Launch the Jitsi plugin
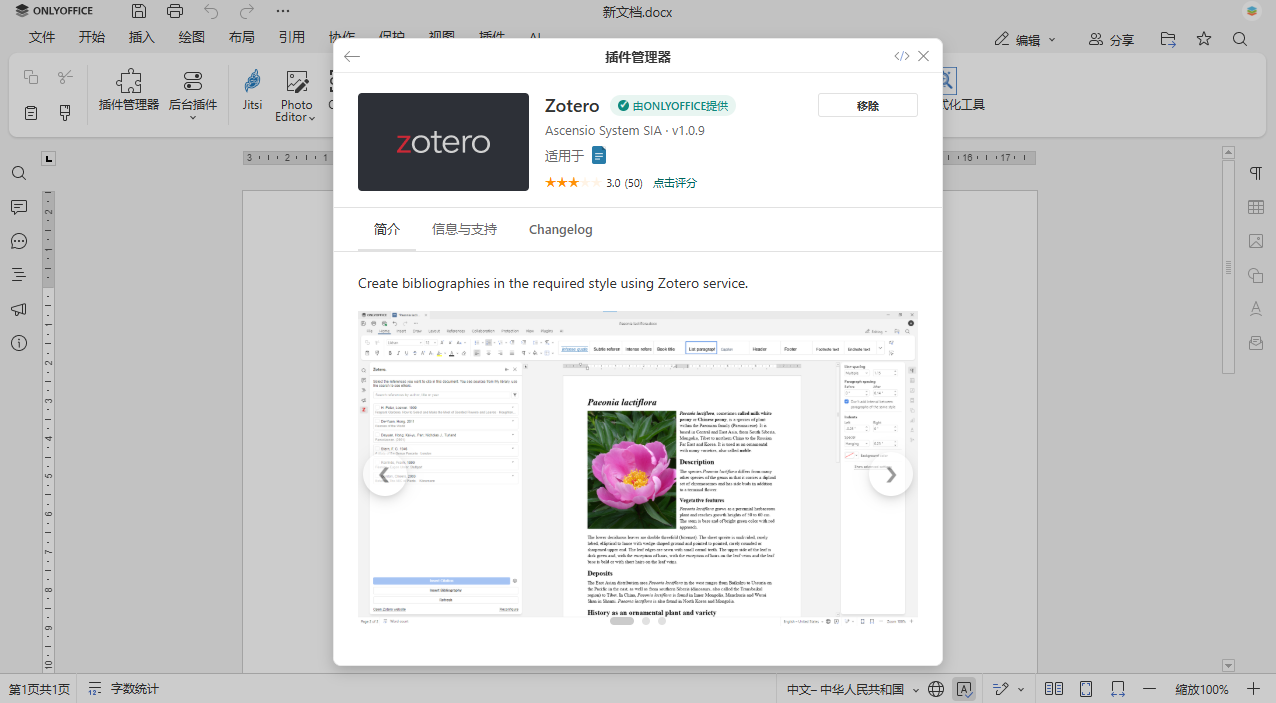The width and height of the screenshot is (1276, 703). (x=252, y=91)
